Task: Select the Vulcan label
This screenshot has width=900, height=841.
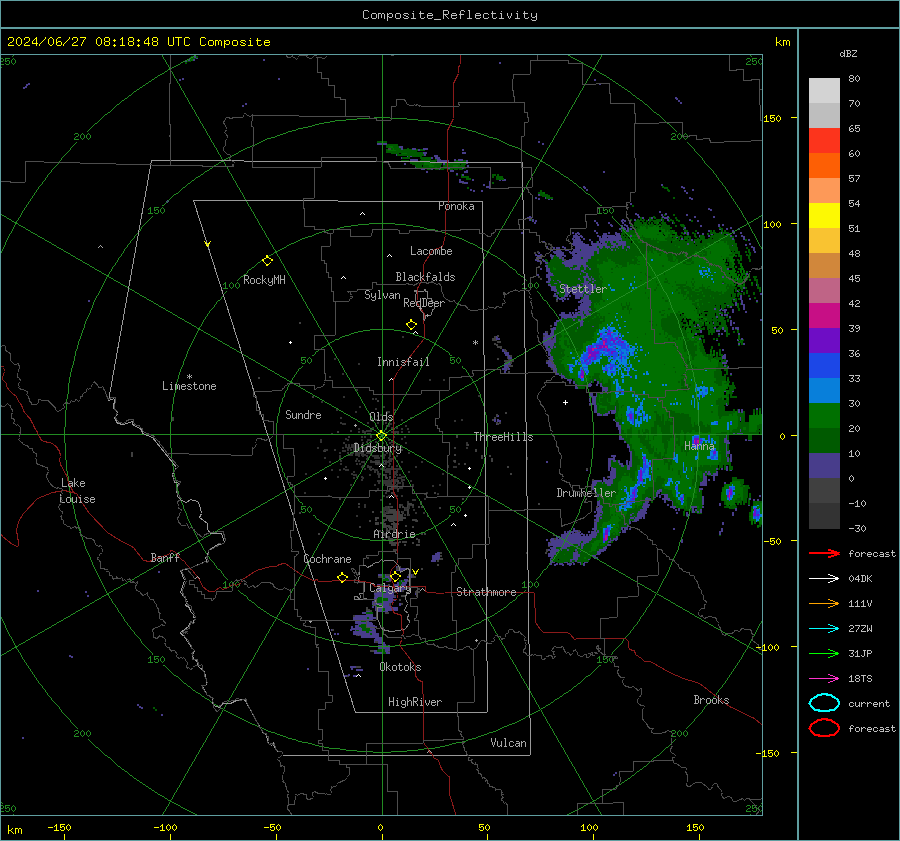Action: click(509, 743)
